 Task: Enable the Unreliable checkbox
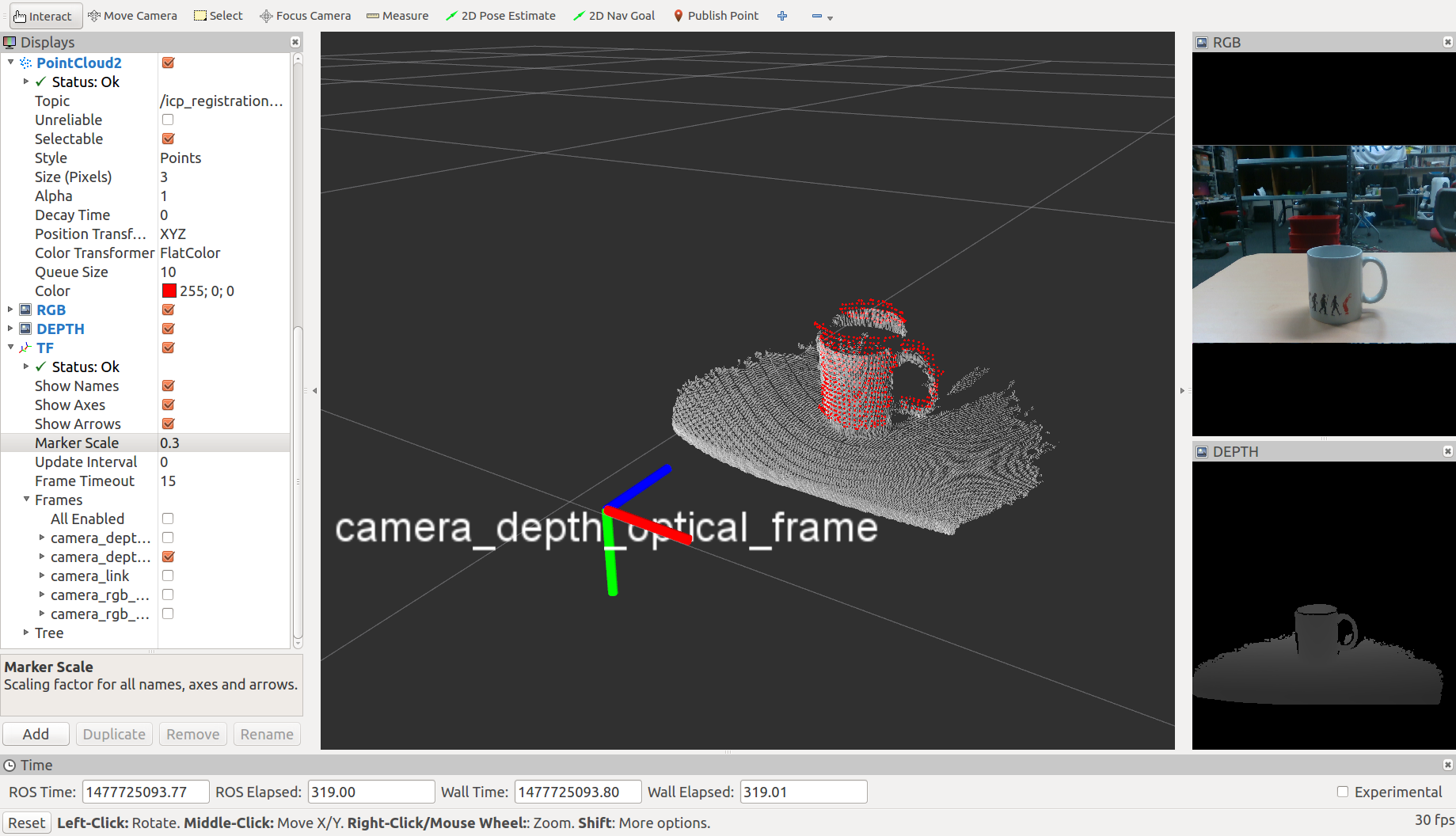(168, 120)
